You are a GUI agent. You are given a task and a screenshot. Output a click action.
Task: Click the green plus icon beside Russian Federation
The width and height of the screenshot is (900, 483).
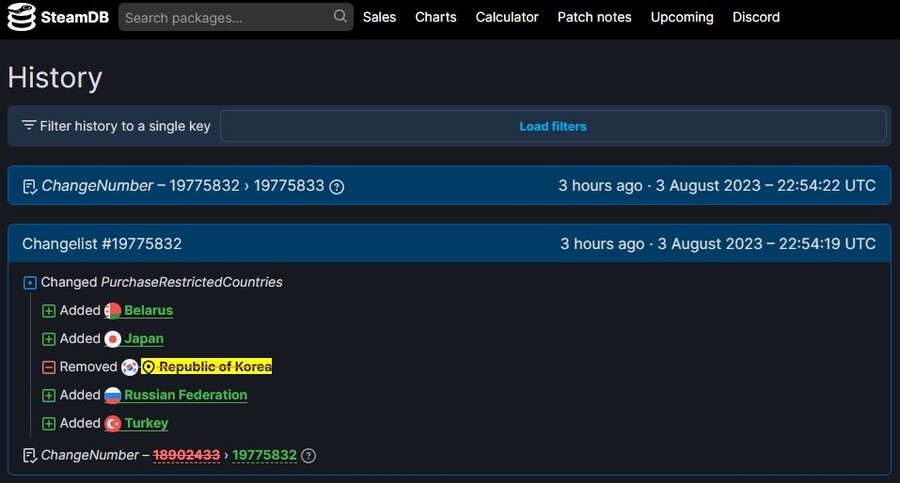point(49,395)
